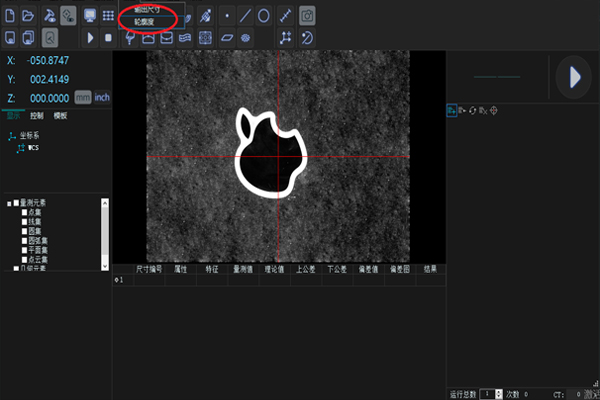Click the 运行总数 number input field
This screenshot has height=400, width=600.
click(x=487, y=394)
